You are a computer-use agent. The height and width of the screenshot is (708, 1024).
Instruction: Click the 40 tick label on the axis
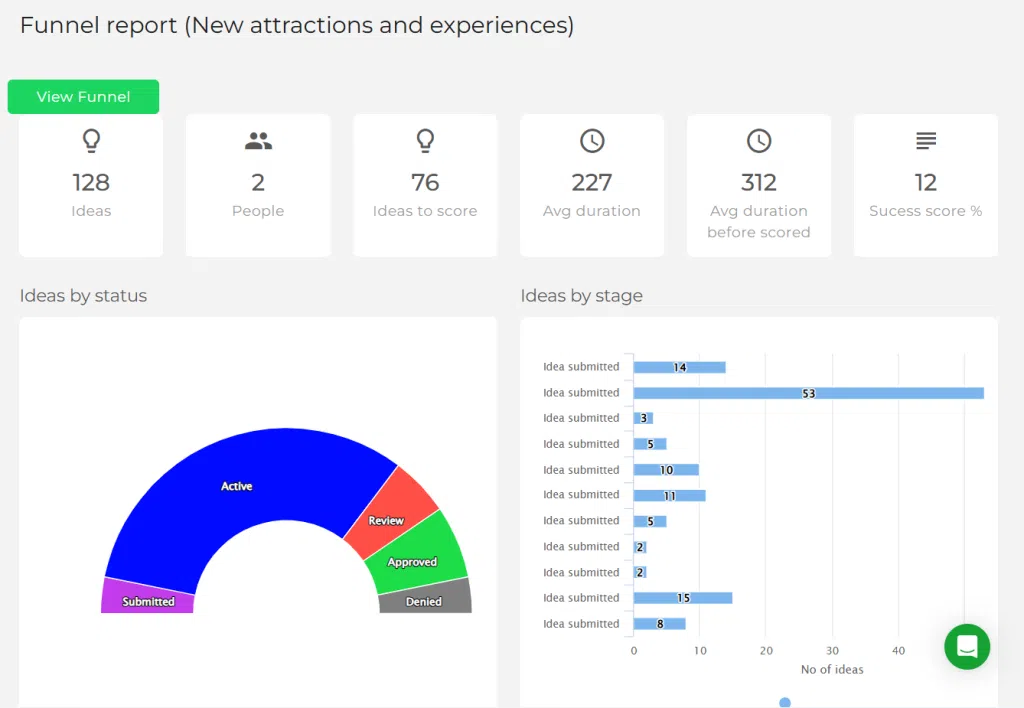[x=899, y=651]
